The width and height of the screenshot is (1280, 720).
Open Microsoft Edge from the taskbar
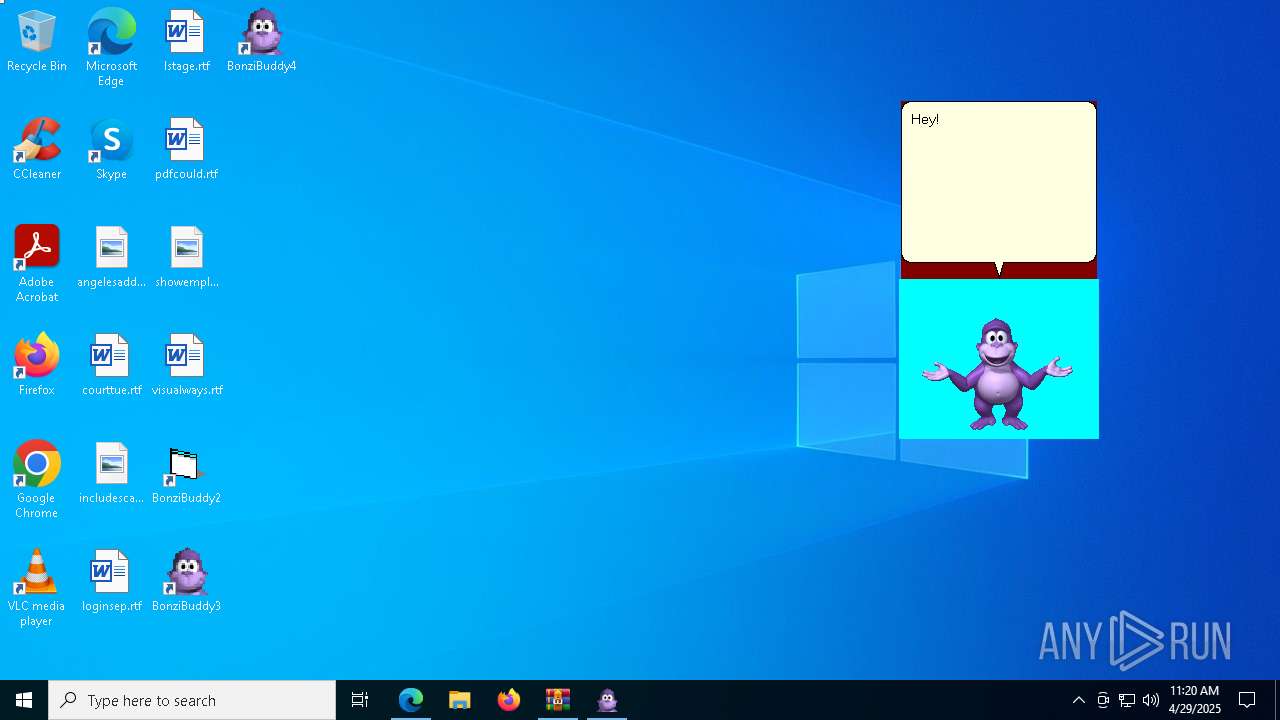click(x=411, y=700)
